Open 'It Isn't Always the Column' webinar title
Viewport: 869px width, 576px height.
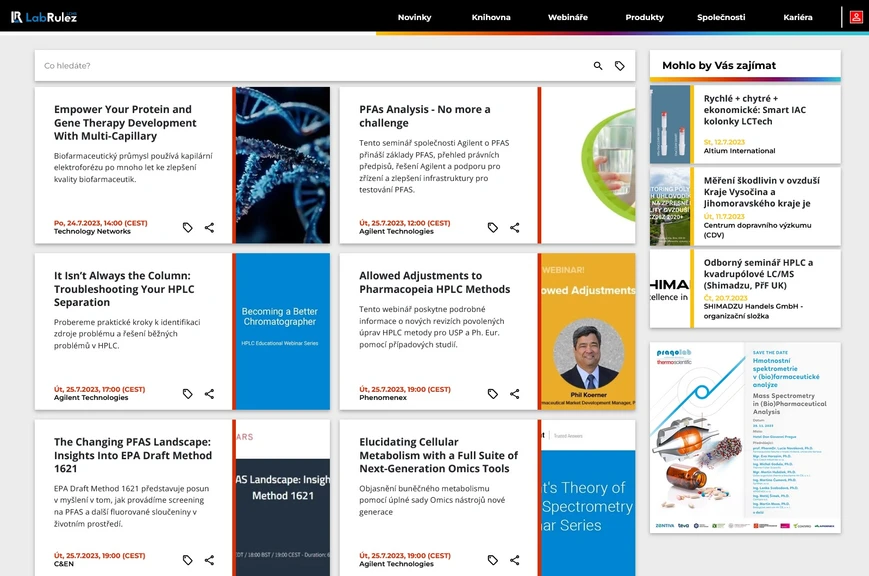124,289
